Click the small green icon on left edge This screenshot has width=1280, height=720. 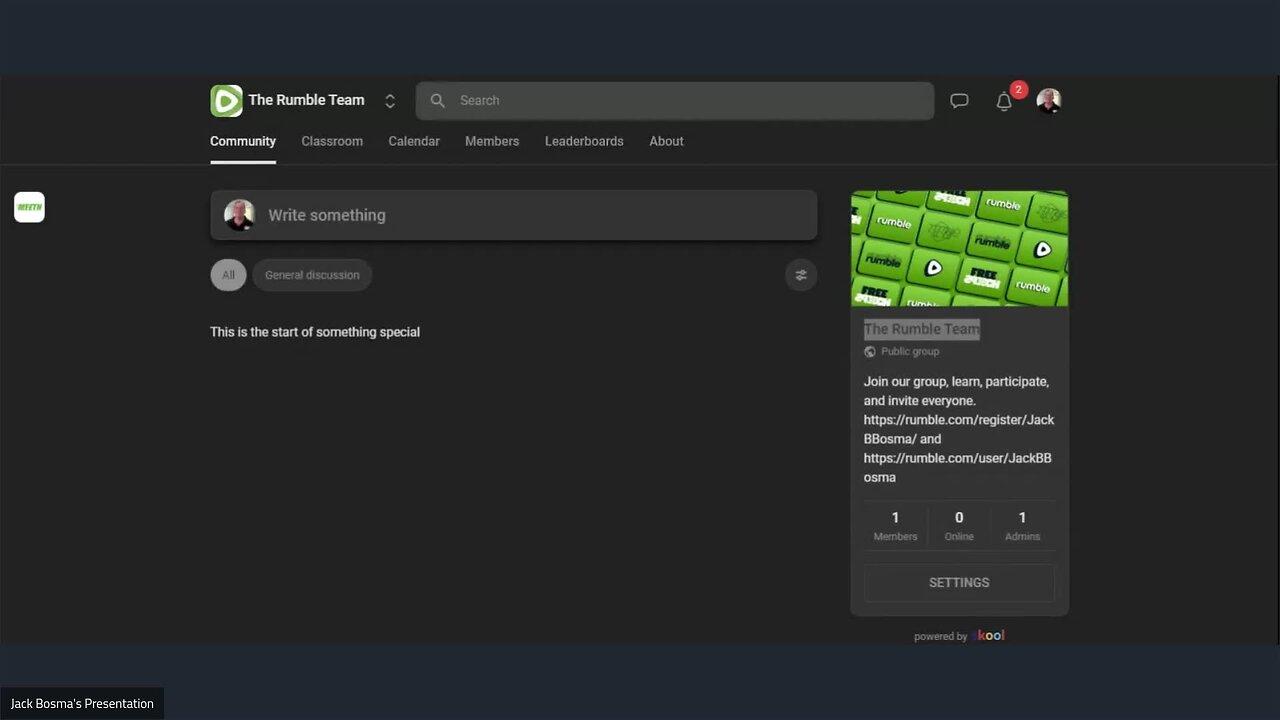pos(29,207)
